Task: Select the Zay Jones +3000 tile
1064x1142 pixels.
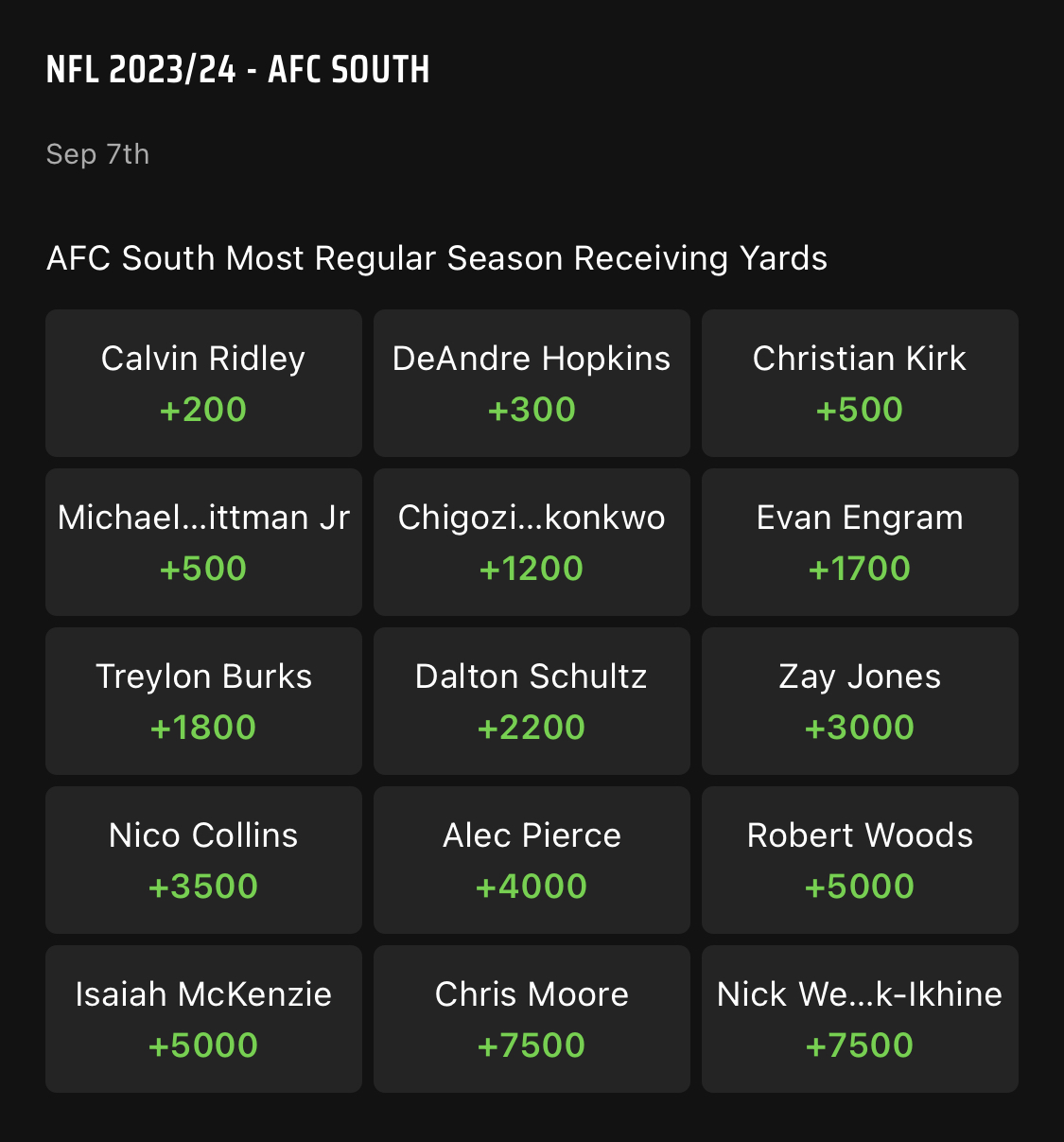Action: tap(860, 700)
